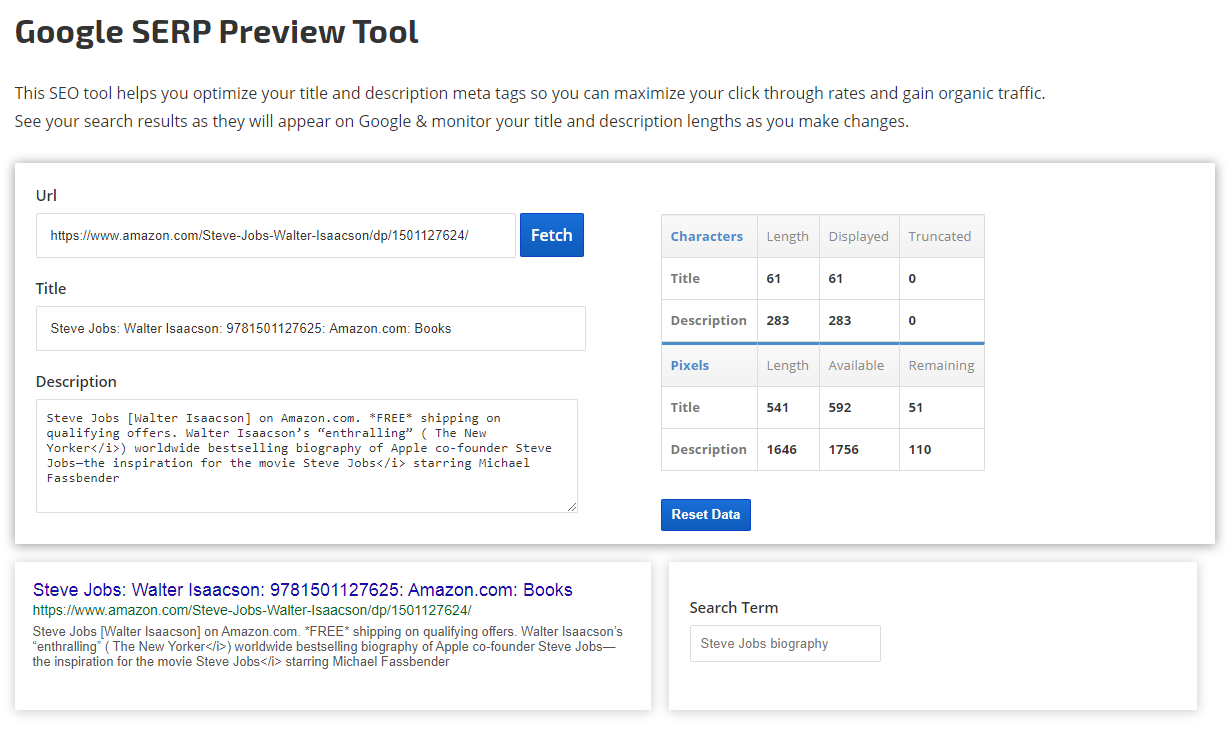The width and height of the screenshot is (1227, 734).
Task: Open the blue Steve Jobs preview title link
Action: coord(302,590)
